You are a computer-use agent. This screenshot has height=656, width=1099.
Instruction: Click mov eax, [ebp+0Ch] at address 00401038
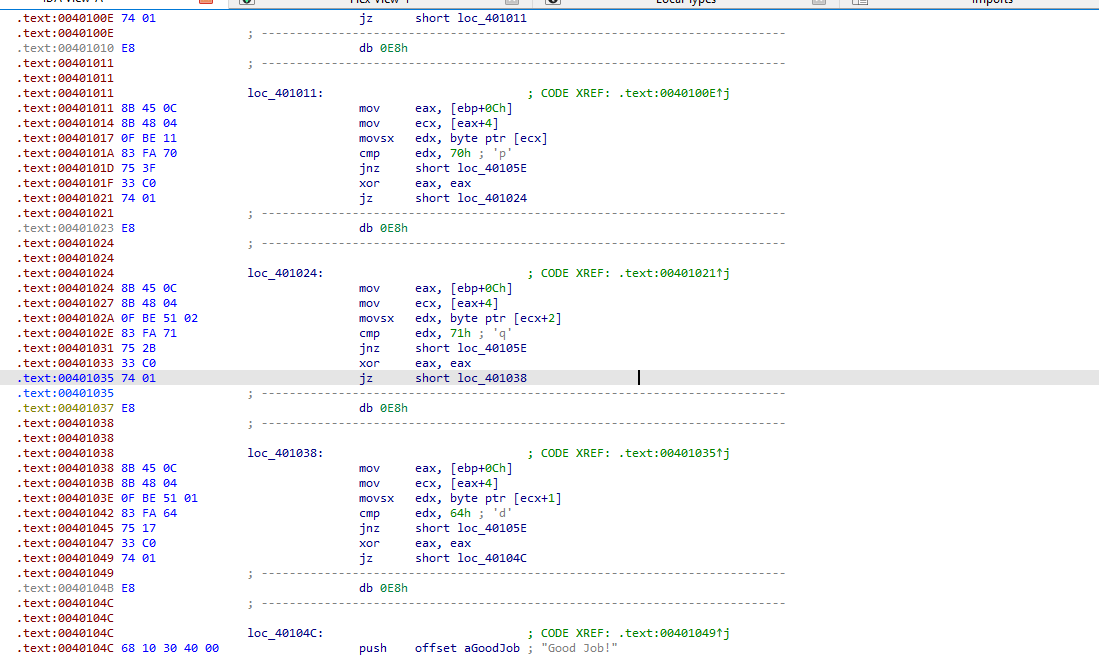436,468
